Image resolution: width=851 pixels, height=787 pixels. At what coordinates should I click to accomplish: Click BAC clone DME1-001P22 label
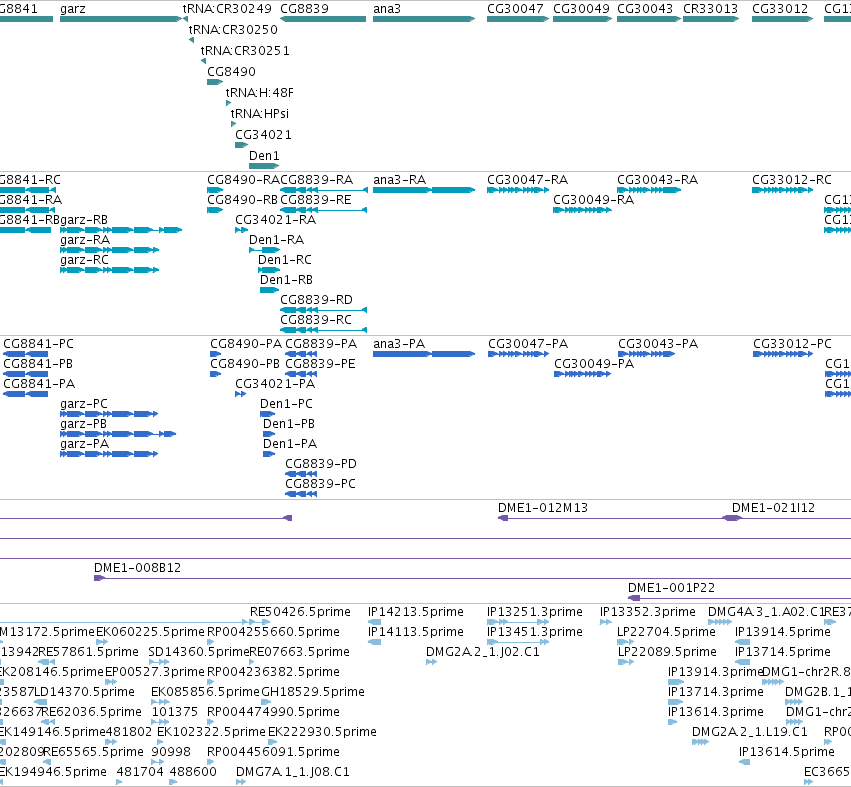click(x=671, y=588)
